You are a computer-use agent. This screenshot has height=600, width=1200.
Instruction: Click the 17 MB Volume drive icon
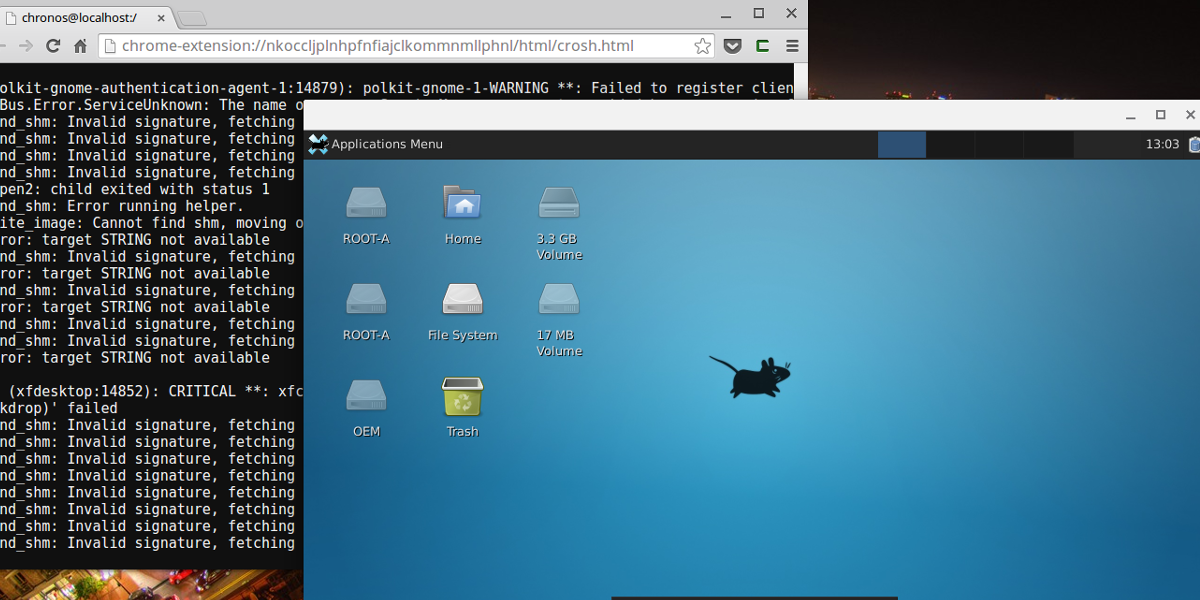[558, 300]
